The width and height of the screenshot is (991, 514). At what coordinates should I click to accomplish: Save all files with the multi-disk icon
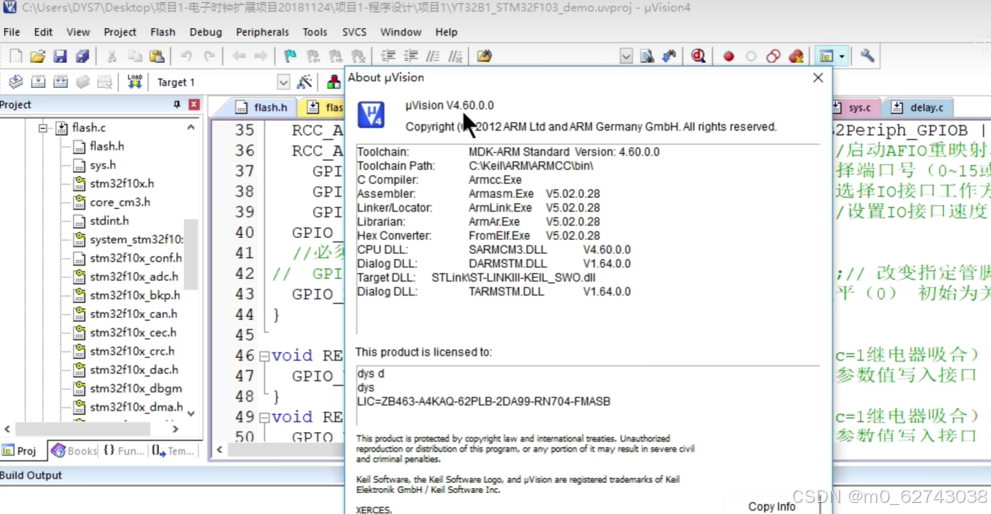[82, 56]
